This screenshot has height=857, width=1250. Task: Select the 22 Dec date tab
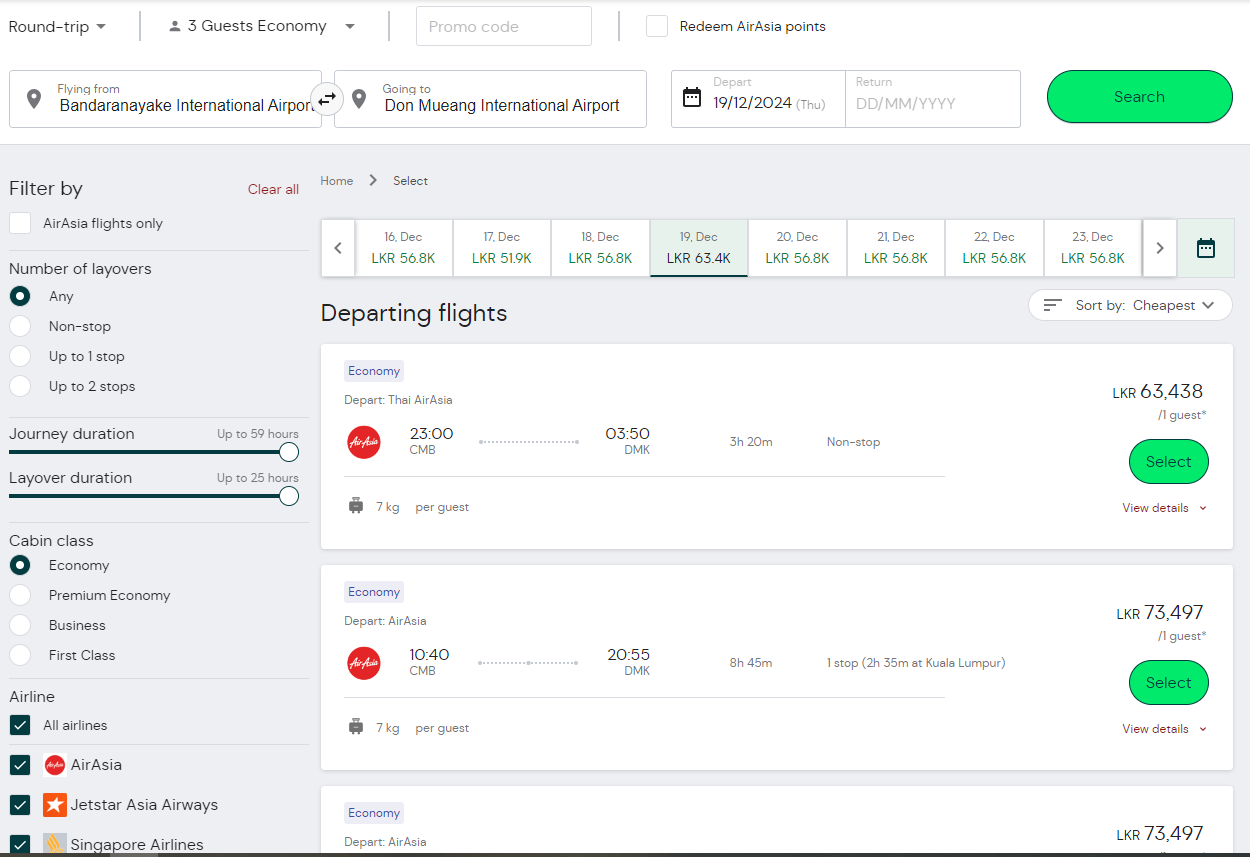point(994,248)
